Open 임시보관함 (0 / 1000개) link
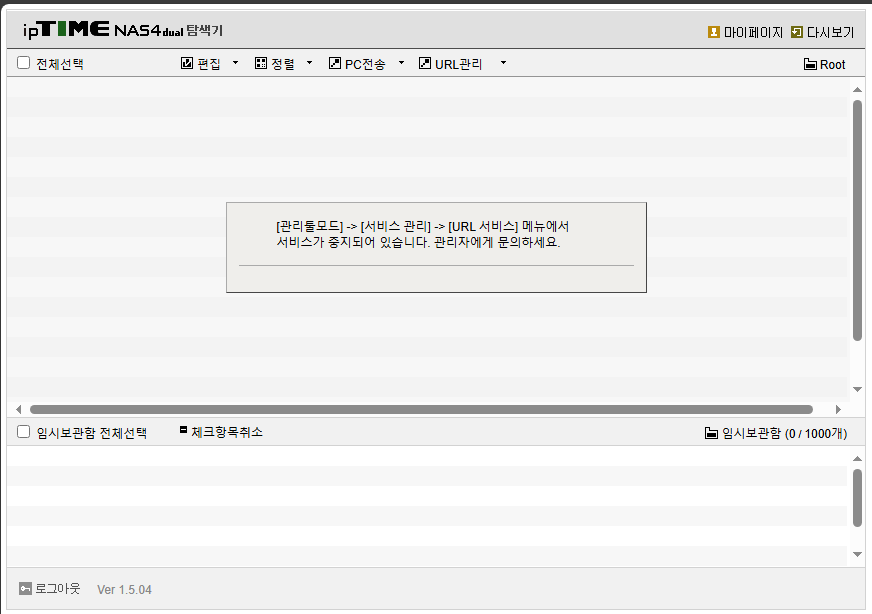Image resolution: width=872 pixels, height=614 pixels. pyautogui.click(x=785, y=433)
